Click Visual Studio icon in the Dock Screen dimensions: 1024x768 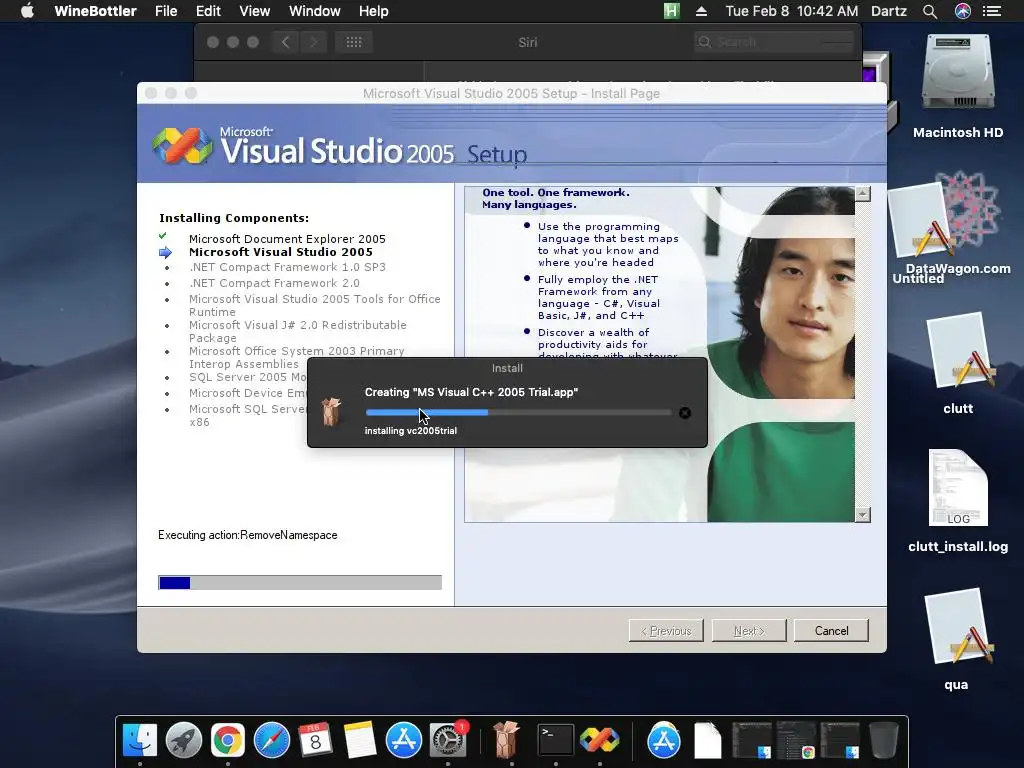600,740
